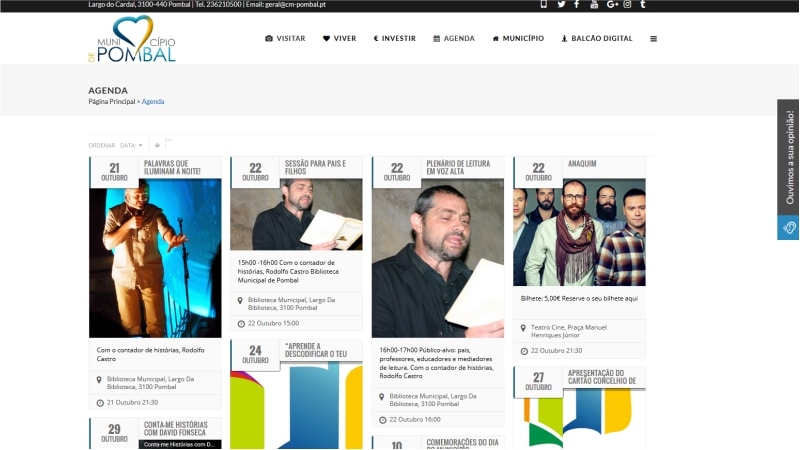Screen dimensions: 800x450
Task: Click 'Bilhete: 5,00€ Reserve o seu bilhete aqui'
Action: 579,298
